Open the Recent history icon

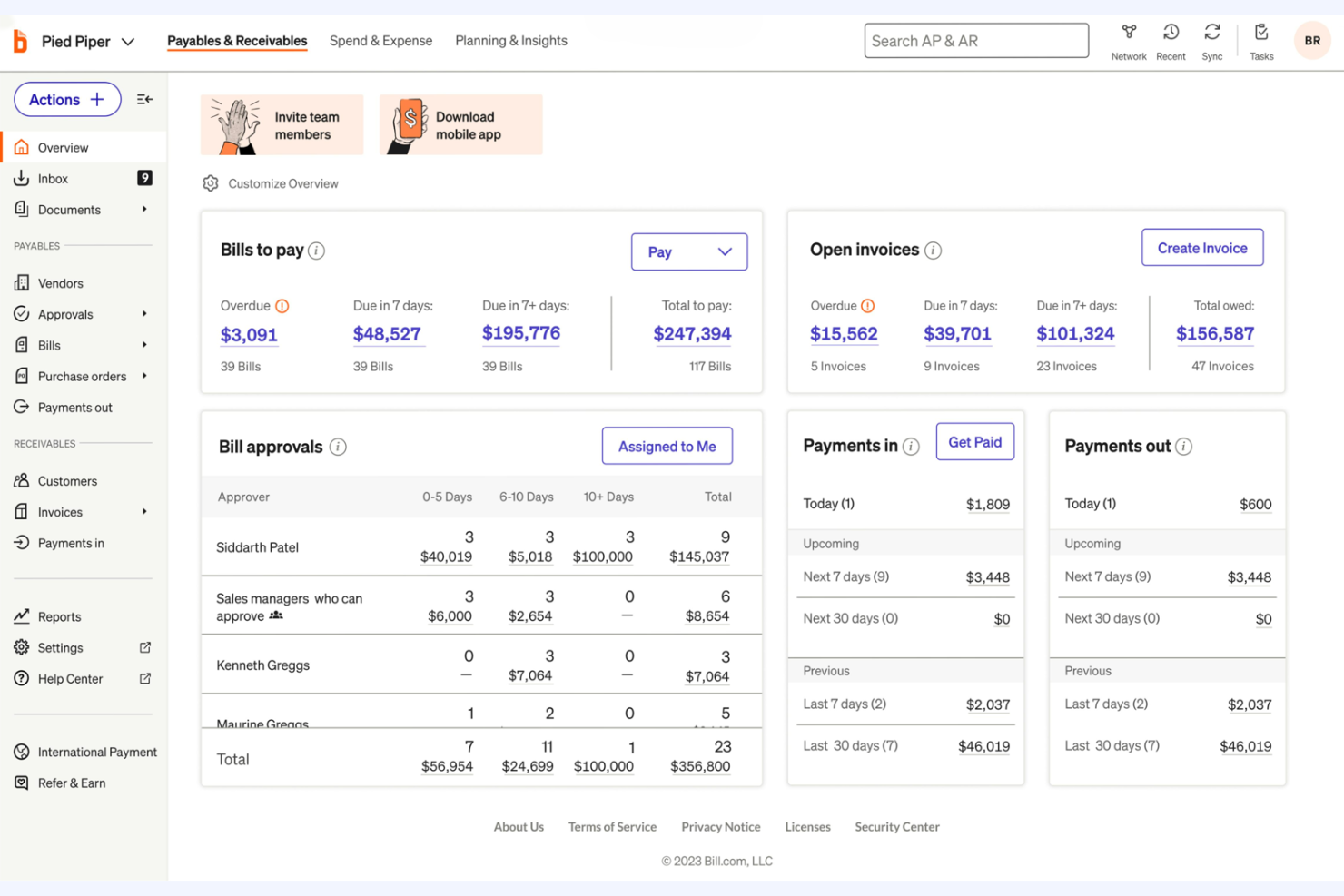1171,33
